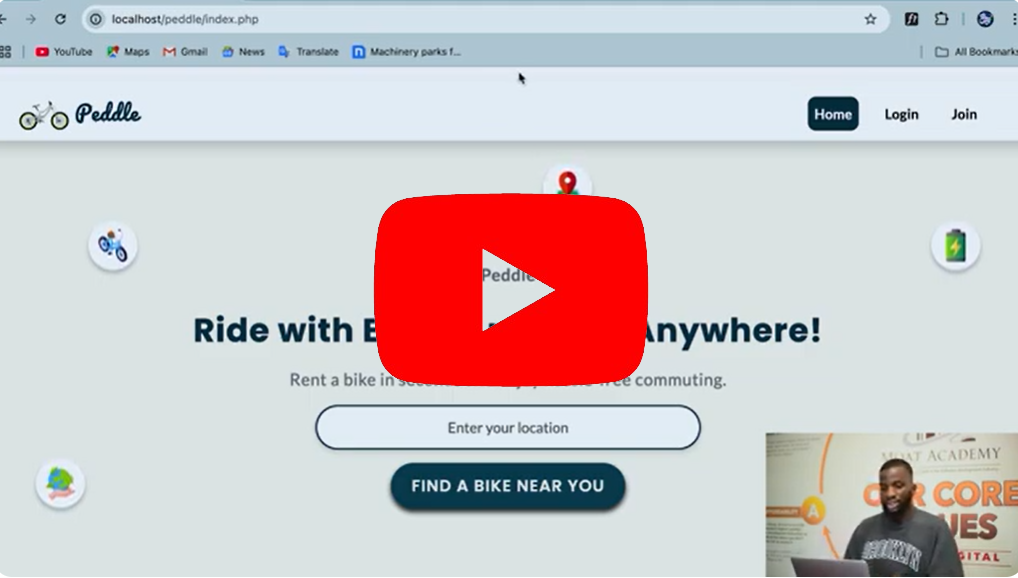Click the green battery floating icon

(955, 246)
